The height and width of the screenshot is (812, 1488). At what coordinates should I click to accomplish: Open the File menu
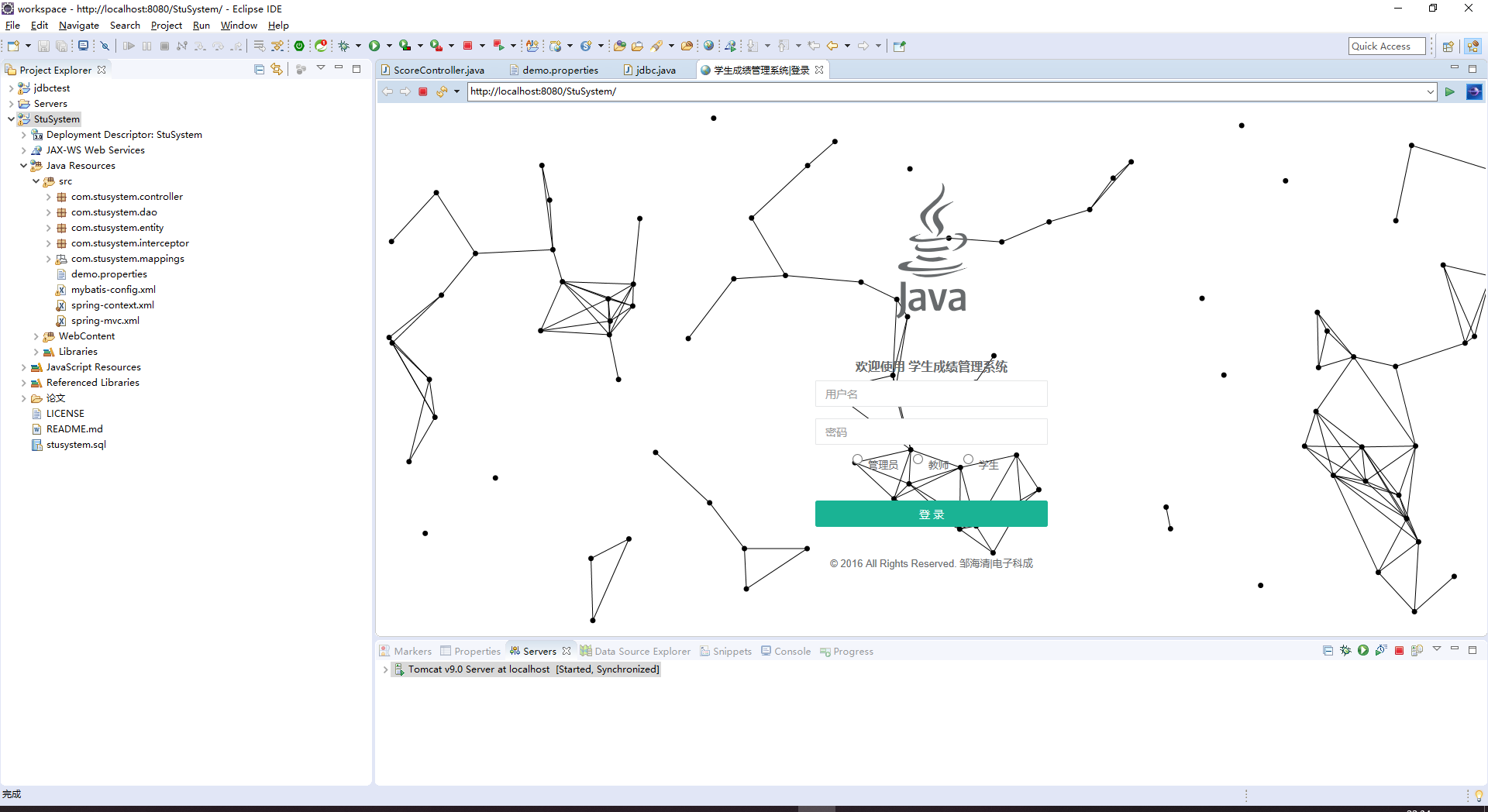(12, 25)
